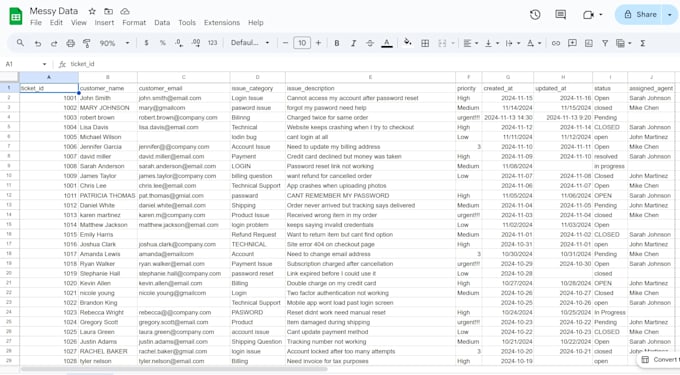Select row 12 header

coord(9,195)
